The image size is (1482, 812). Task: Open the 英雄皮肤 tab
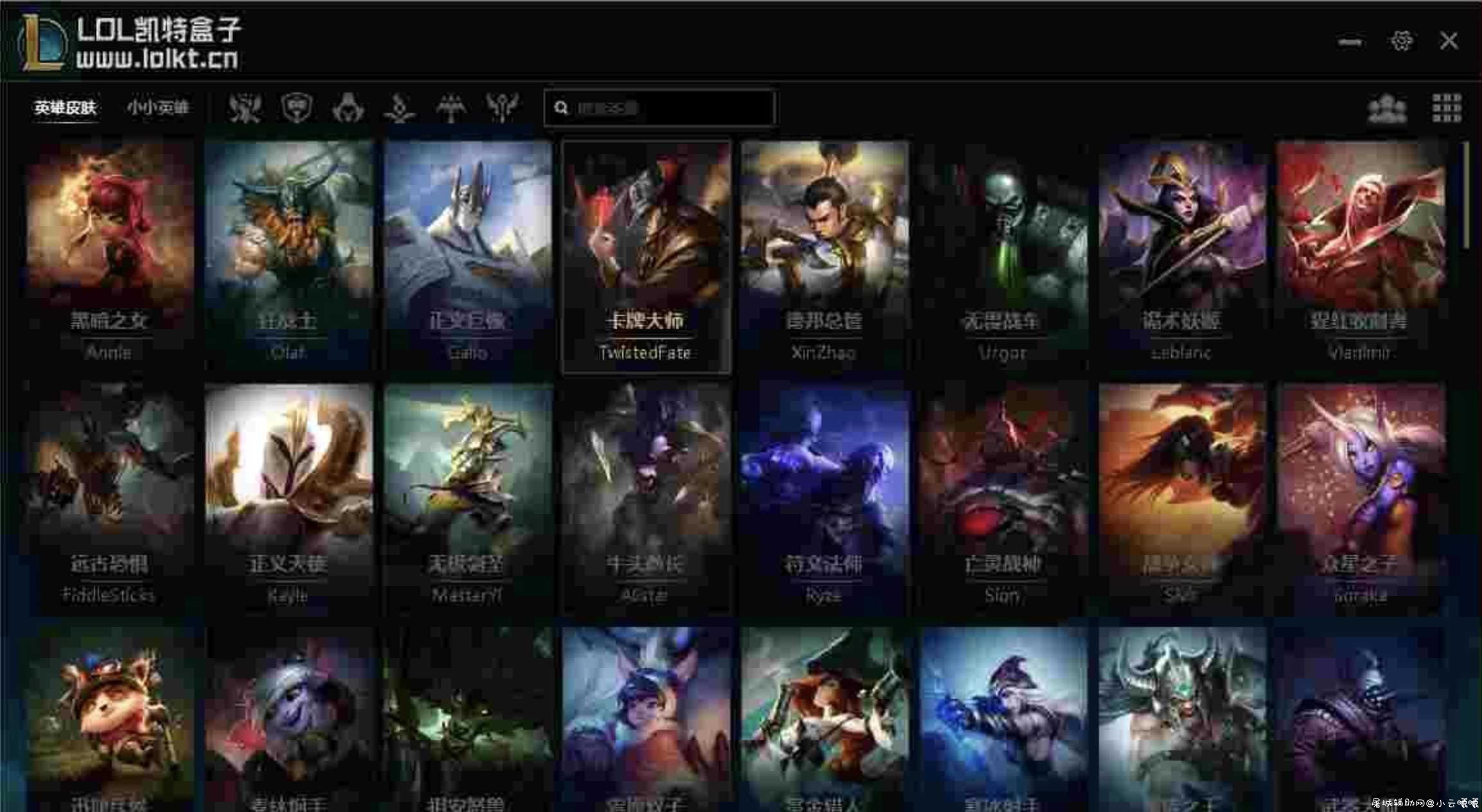[x=66, y=107]
